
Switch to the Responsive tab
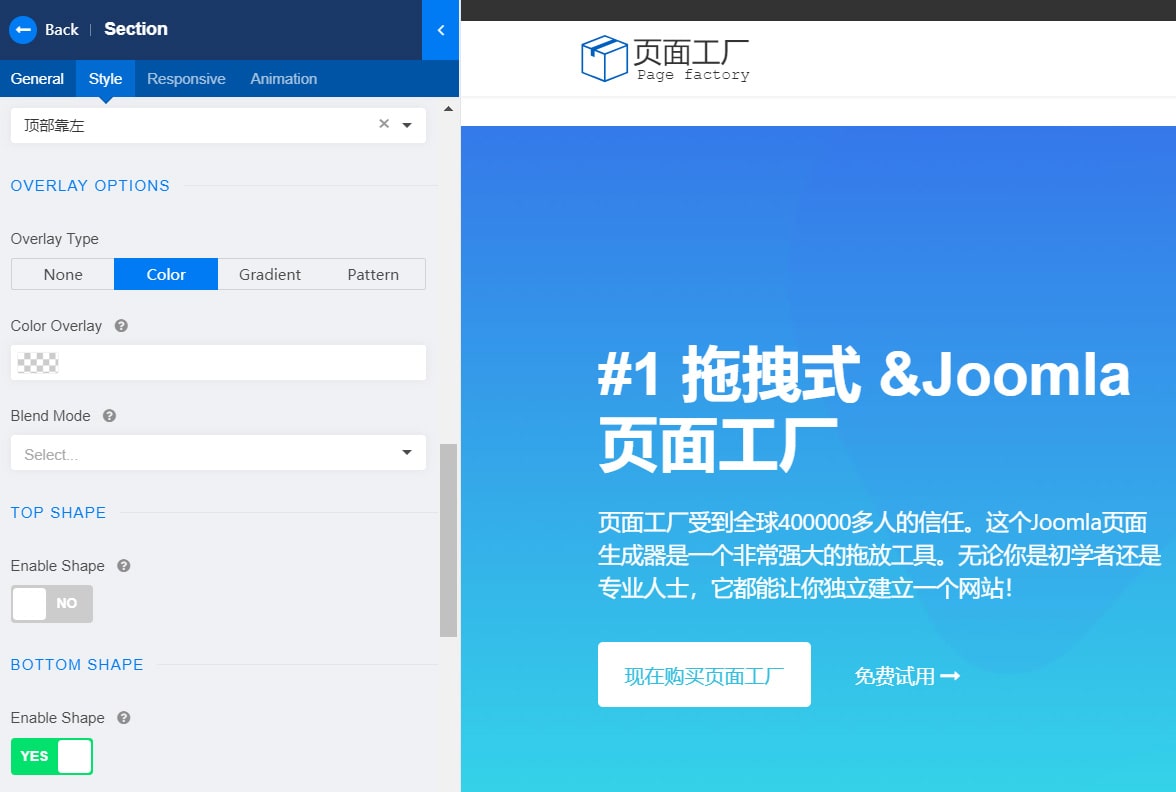coord(186,79)
